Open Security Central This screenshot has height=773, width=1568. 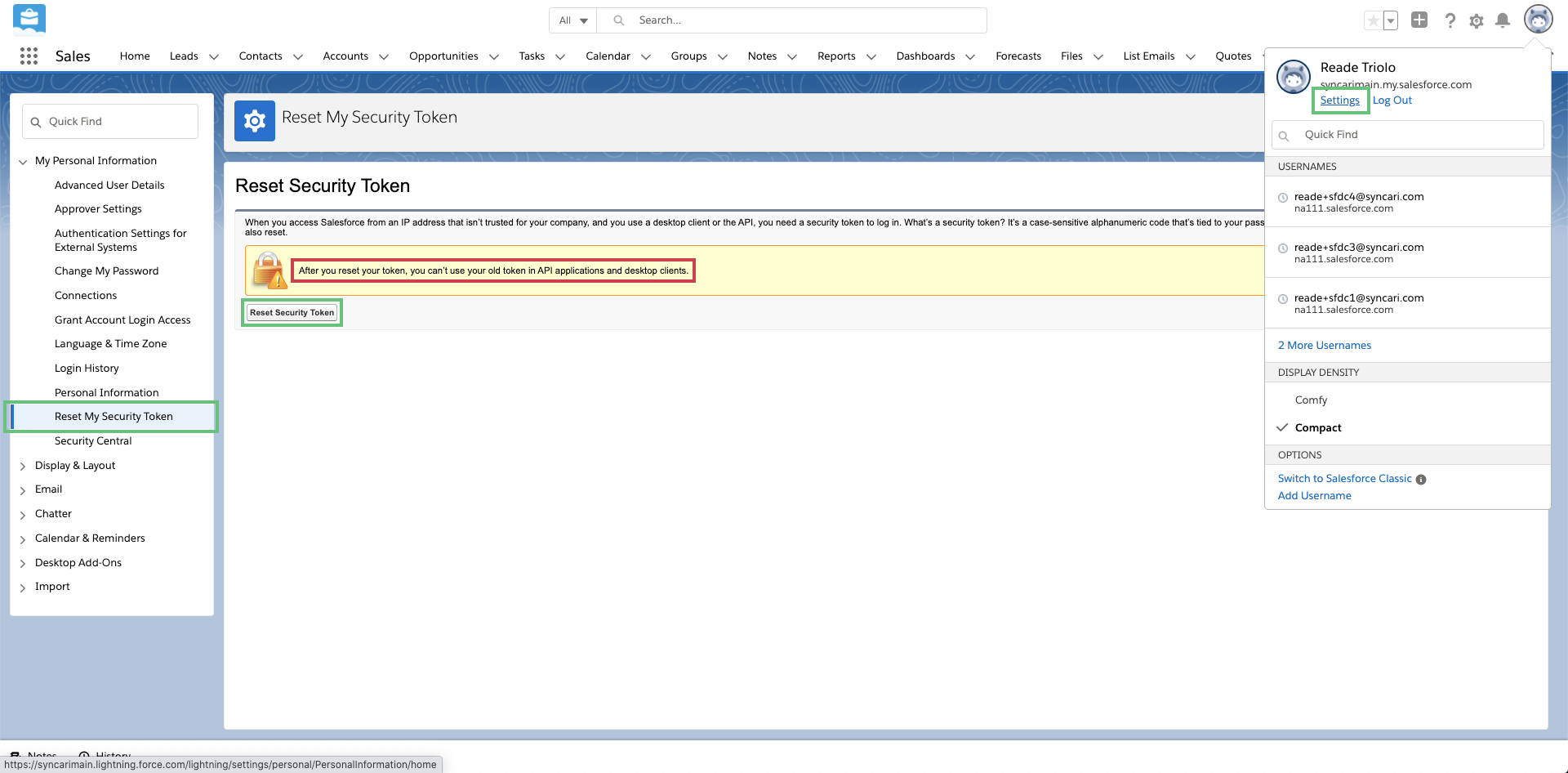93,441
